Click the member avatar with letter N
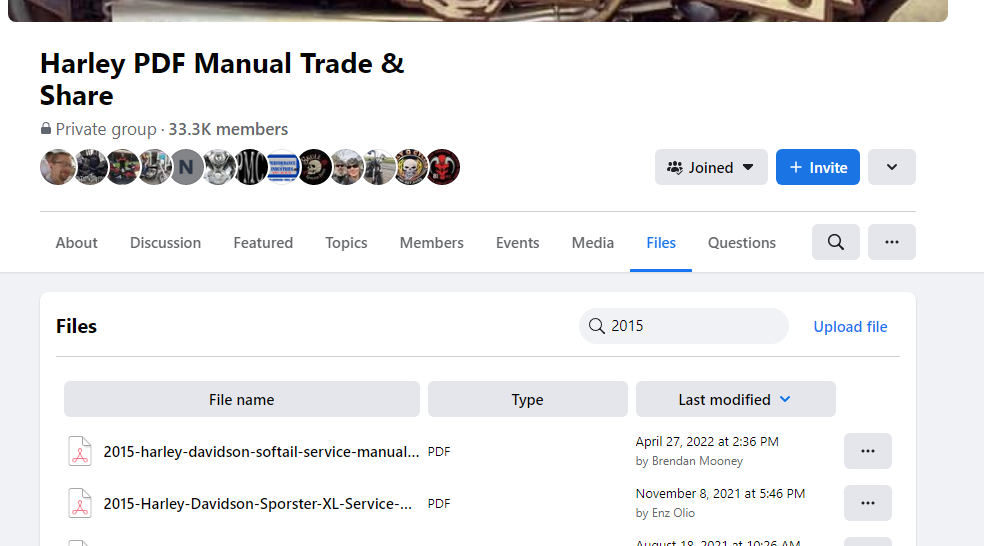Screen dimensions: 984x546 [186, 167]
